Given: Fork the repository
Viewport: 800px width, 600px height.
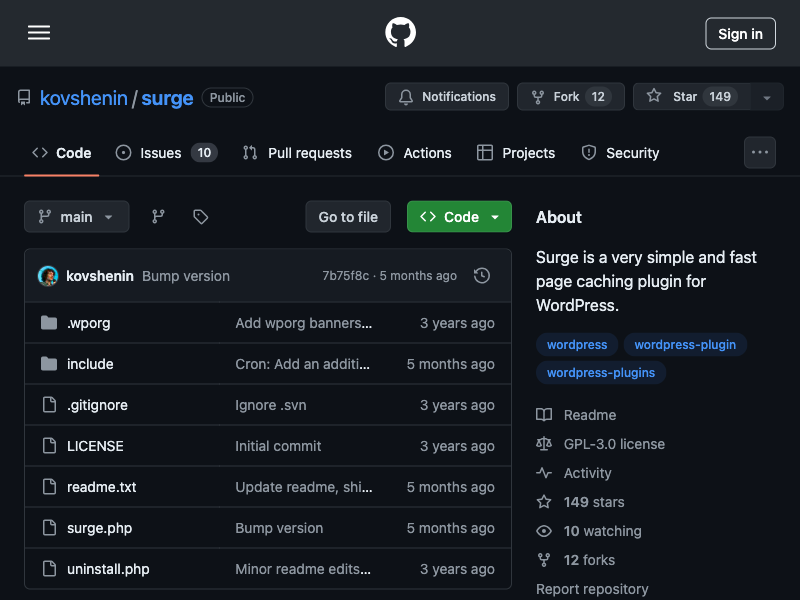Looking at the screenshot, I should (571, 96).
